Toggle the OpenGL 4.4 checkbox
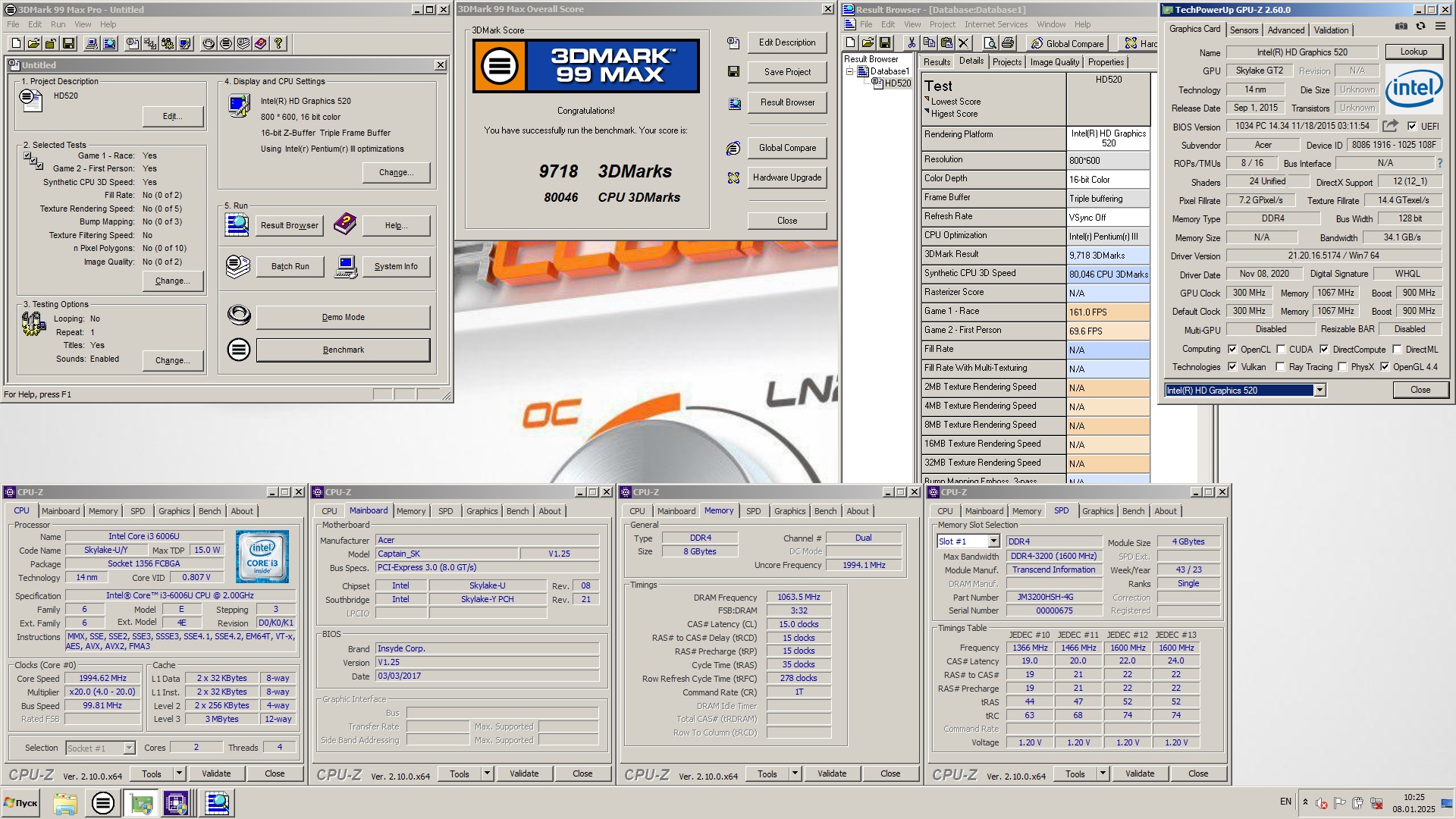The height and width of the screenshot is (819, 1456). 1385,367
